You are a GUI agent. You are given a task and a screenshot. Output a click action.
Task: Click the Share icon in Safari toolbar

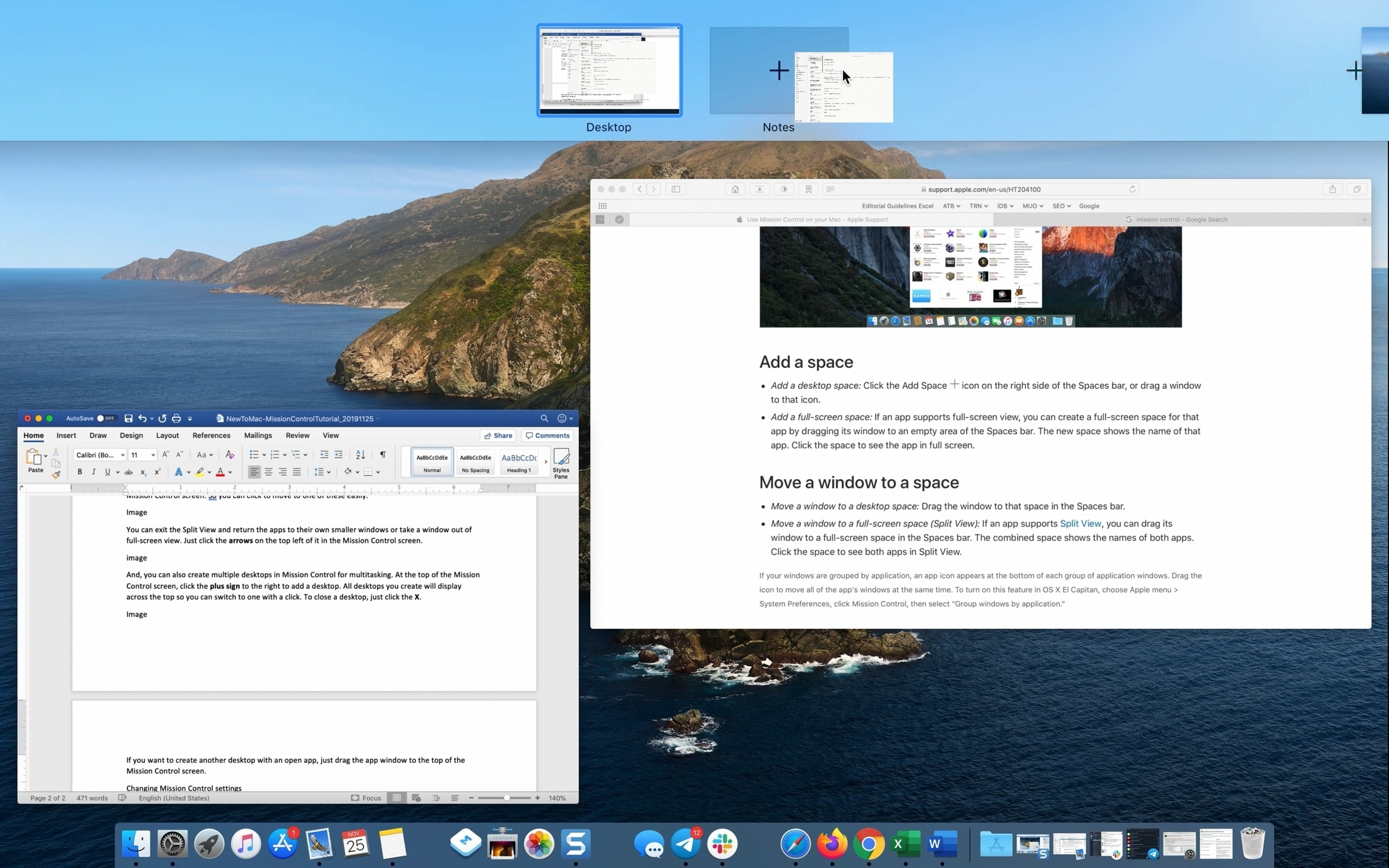pos(1333,189)
